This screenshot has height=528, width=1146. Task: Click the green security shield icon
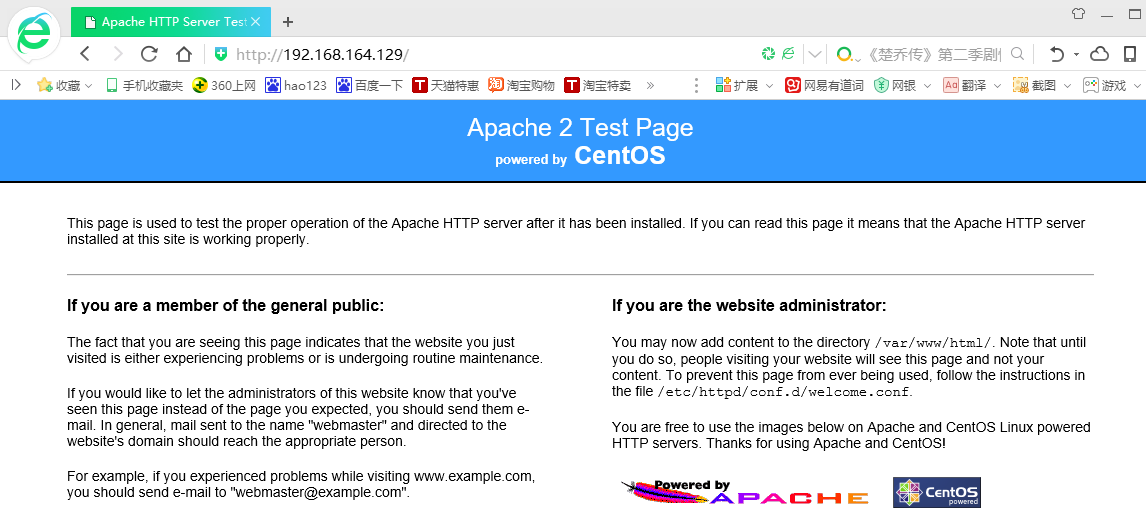pos(221,54)
